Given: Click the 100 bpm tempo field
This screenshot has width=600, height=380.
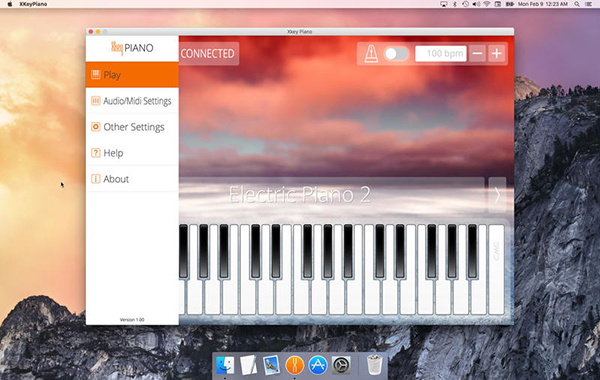Looking at the screenshot, I should (441, 54).
